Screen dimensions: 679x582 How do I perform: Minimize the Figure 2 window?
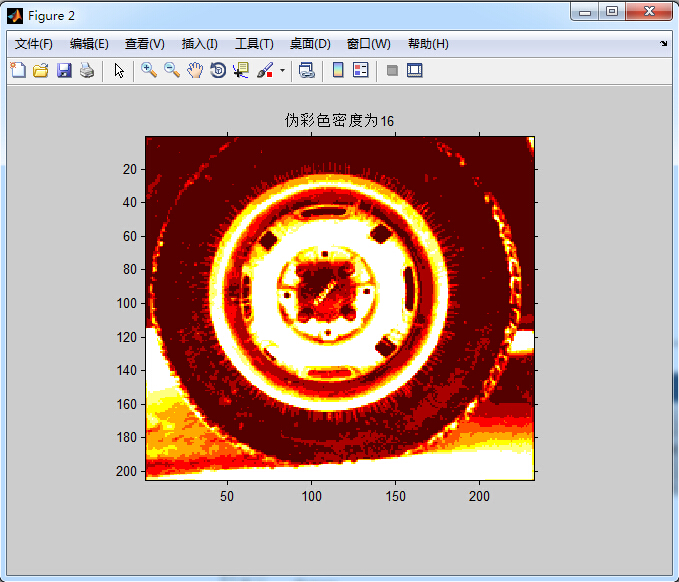tap(585, 12)
